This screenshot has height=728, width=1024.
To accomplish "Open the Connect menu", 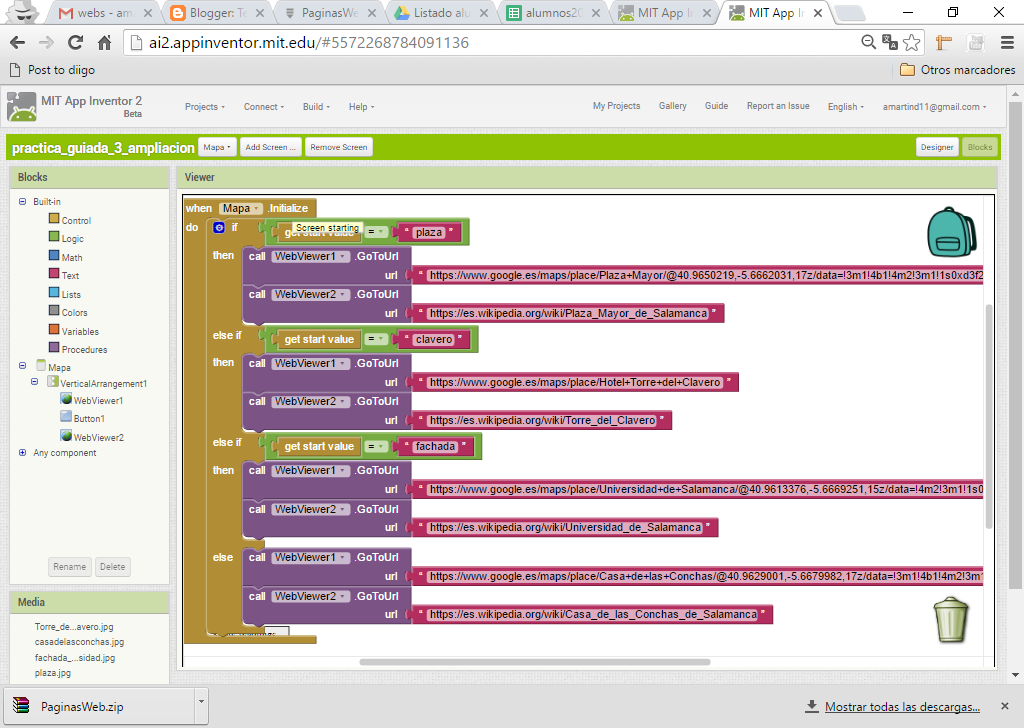I will pos(264,106).
